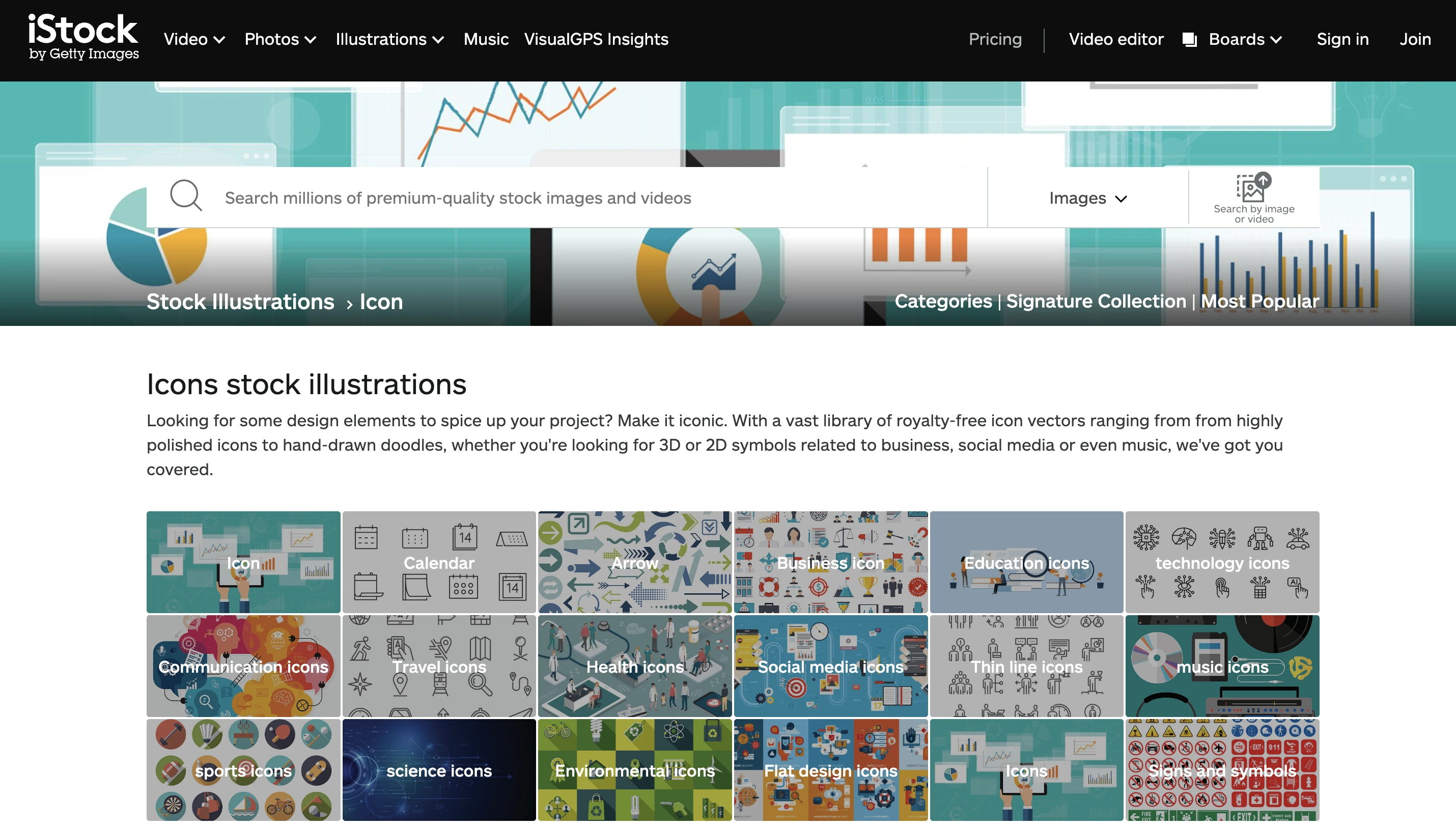Click the Sign in link

click(1342, 39)
